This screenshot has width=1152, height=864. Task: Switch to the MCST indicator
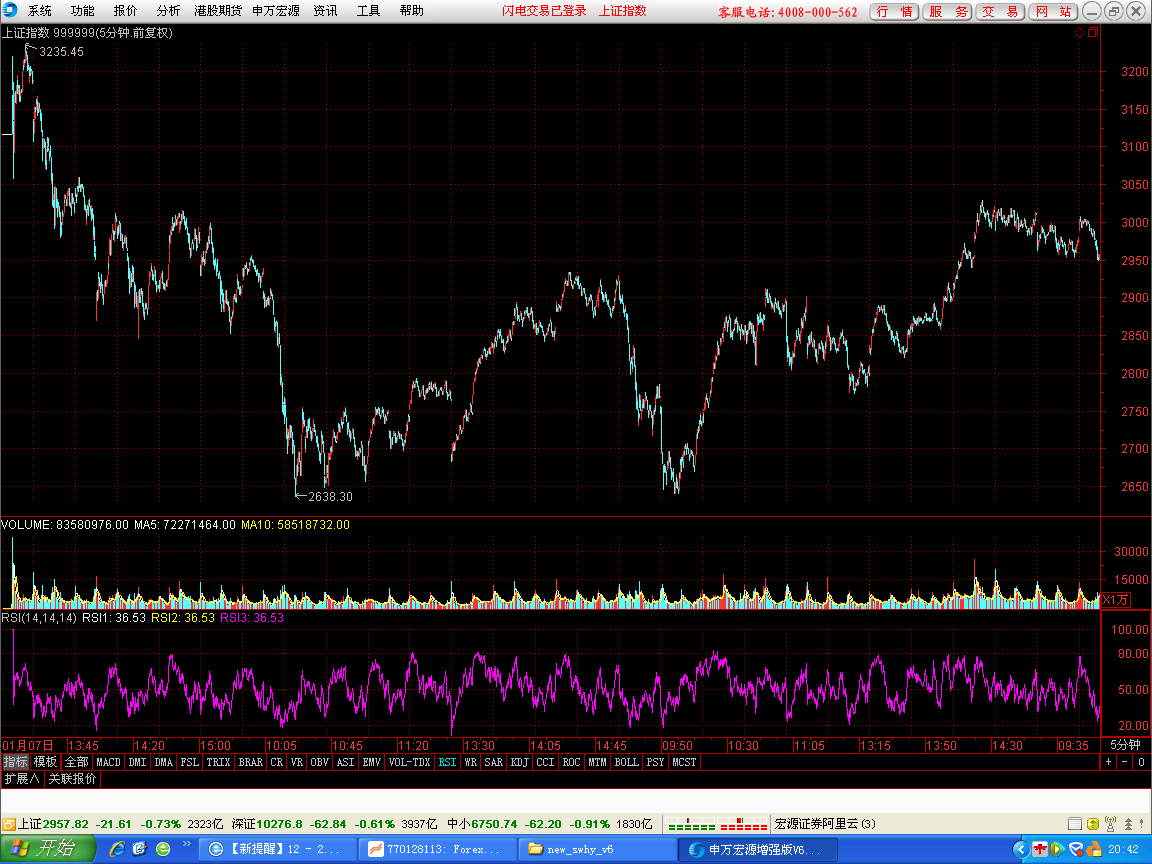(684, 762)
